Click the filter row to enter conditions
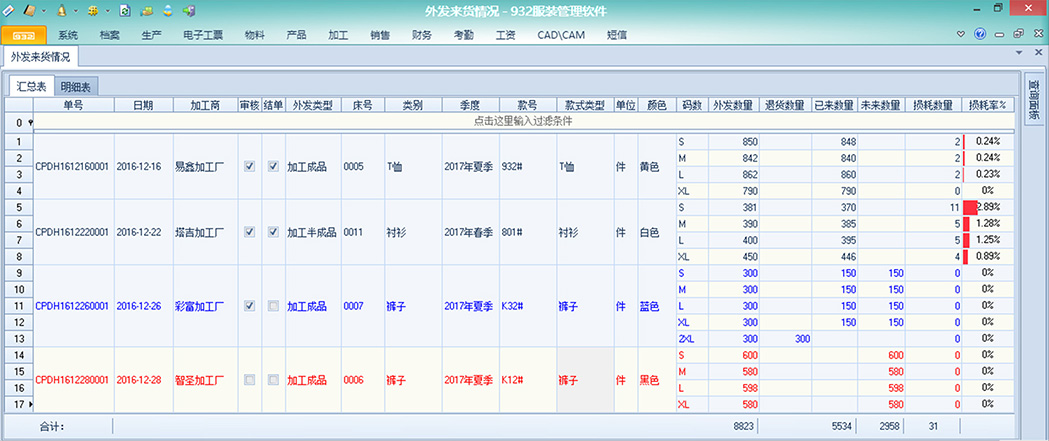This screenshot has width=1049, height=441. click(x=522, y=122)
